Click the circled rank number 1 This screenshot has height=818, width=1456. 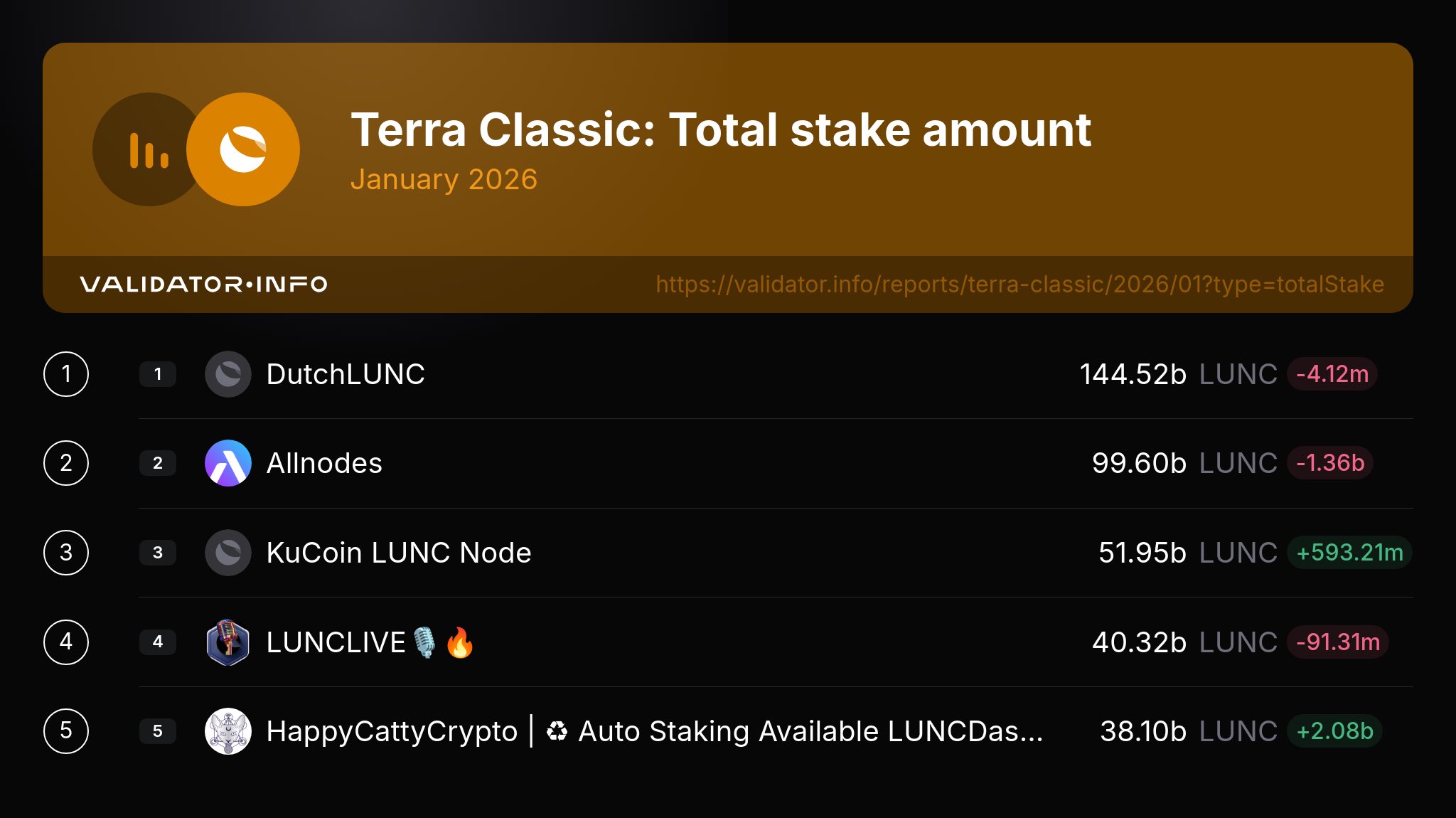point(66,374)
